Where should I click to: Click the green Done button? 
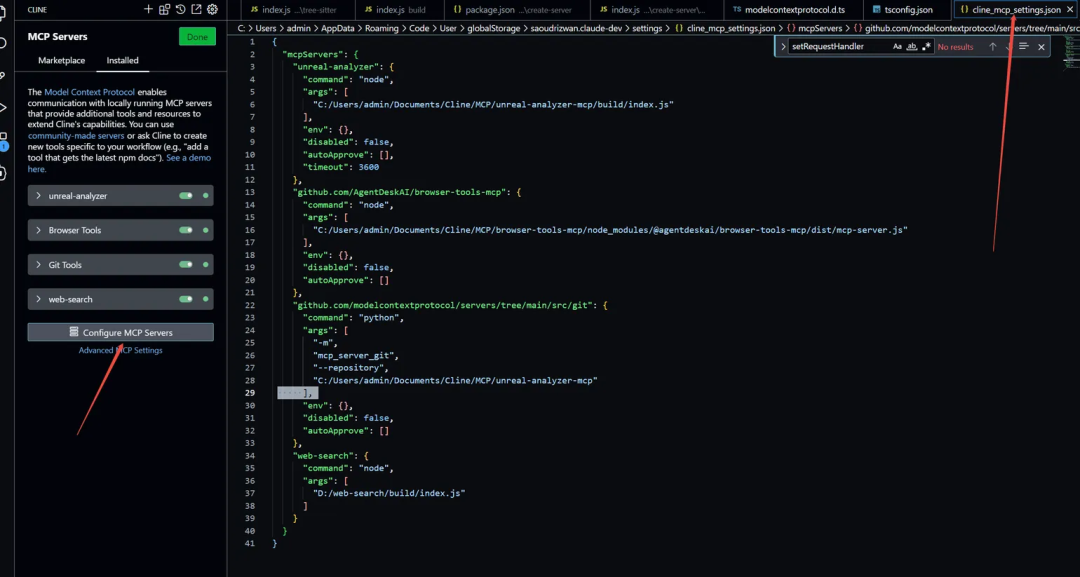pos(197,36)
